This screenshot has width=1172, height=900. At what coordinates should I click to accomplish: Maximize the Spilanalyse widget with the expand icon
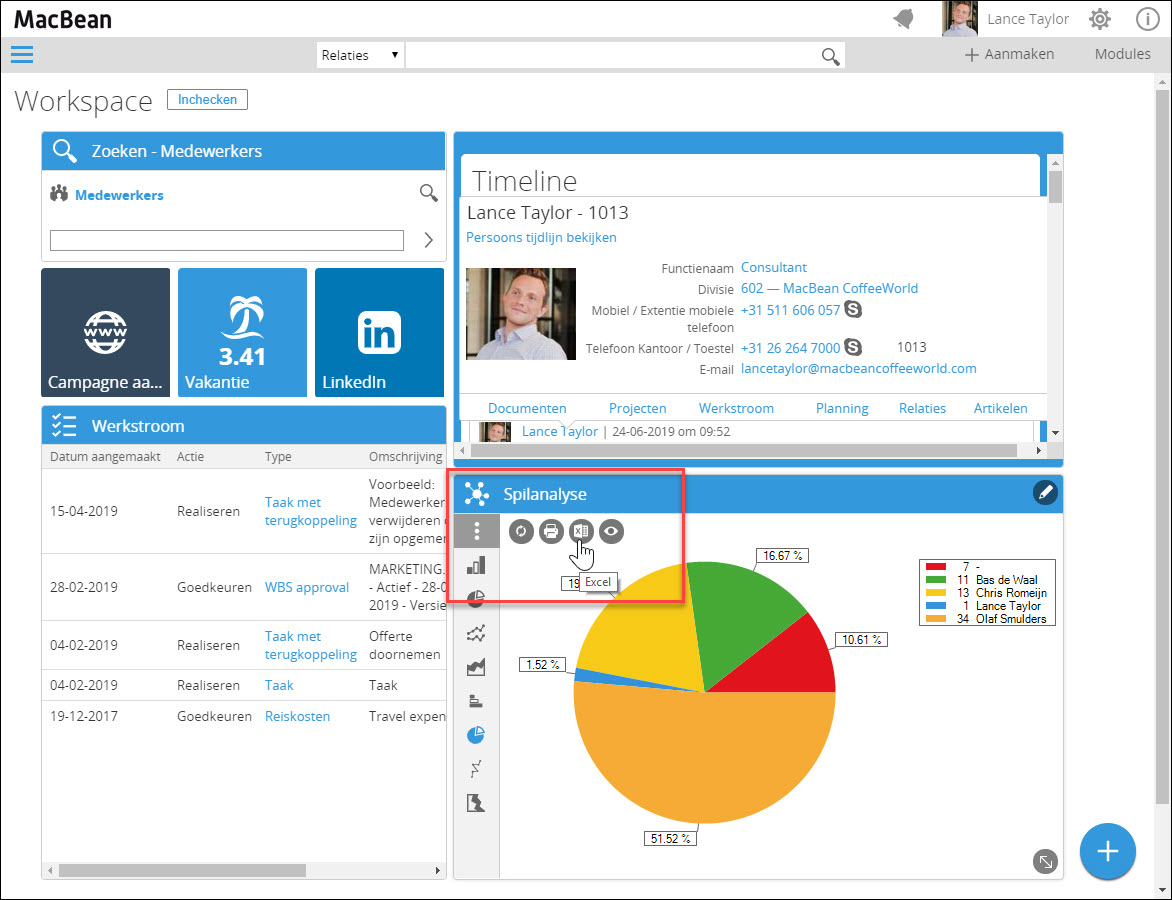1045,861
